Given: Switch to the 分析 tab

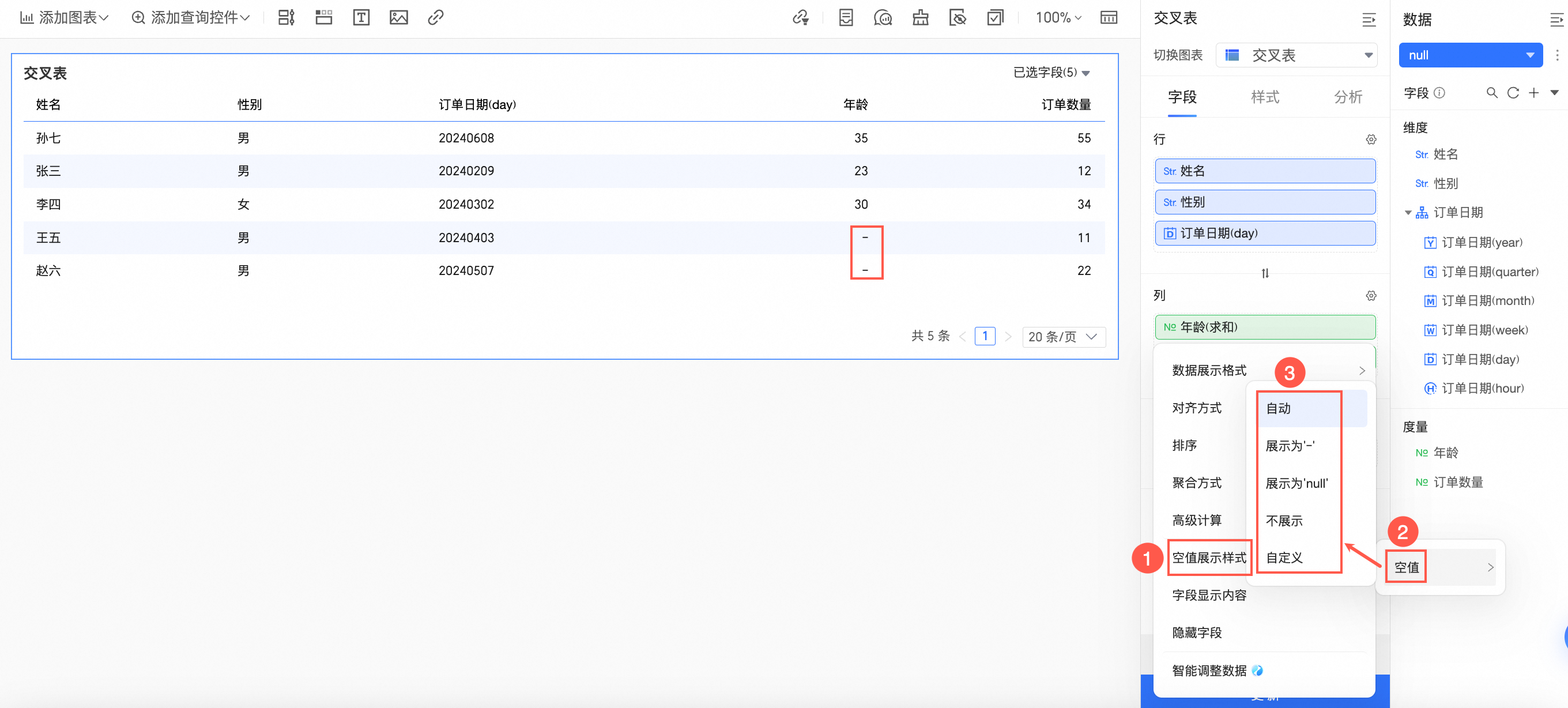Looking at the screenshot, I should point(1348,97).
